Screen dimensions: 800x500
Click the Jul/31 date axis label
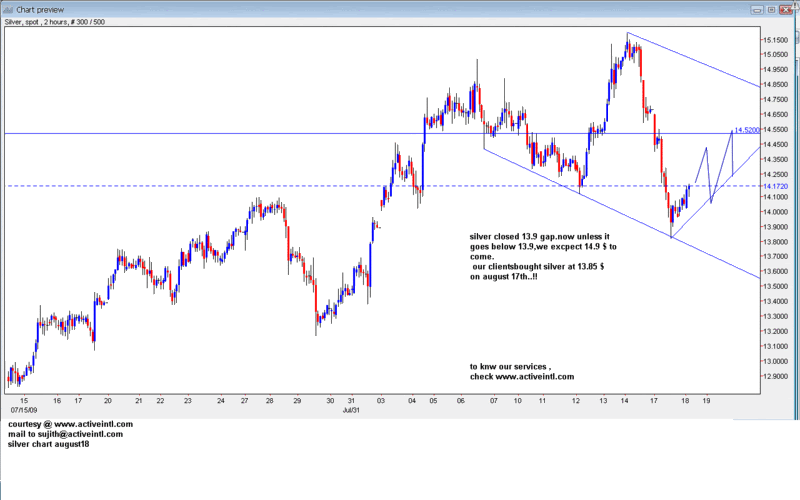click(351, 409)
